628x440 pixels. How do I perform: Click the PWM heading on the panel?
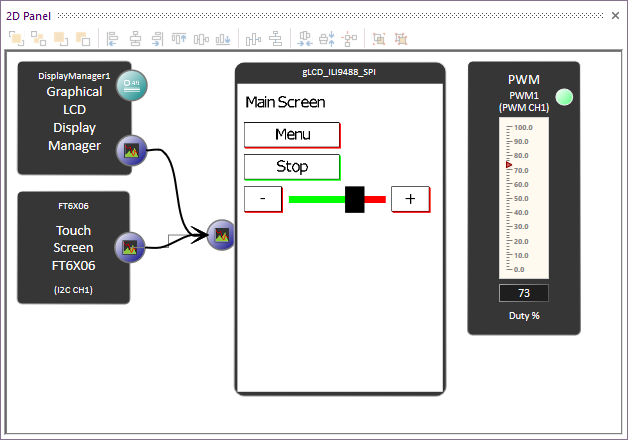coord(524,80)
